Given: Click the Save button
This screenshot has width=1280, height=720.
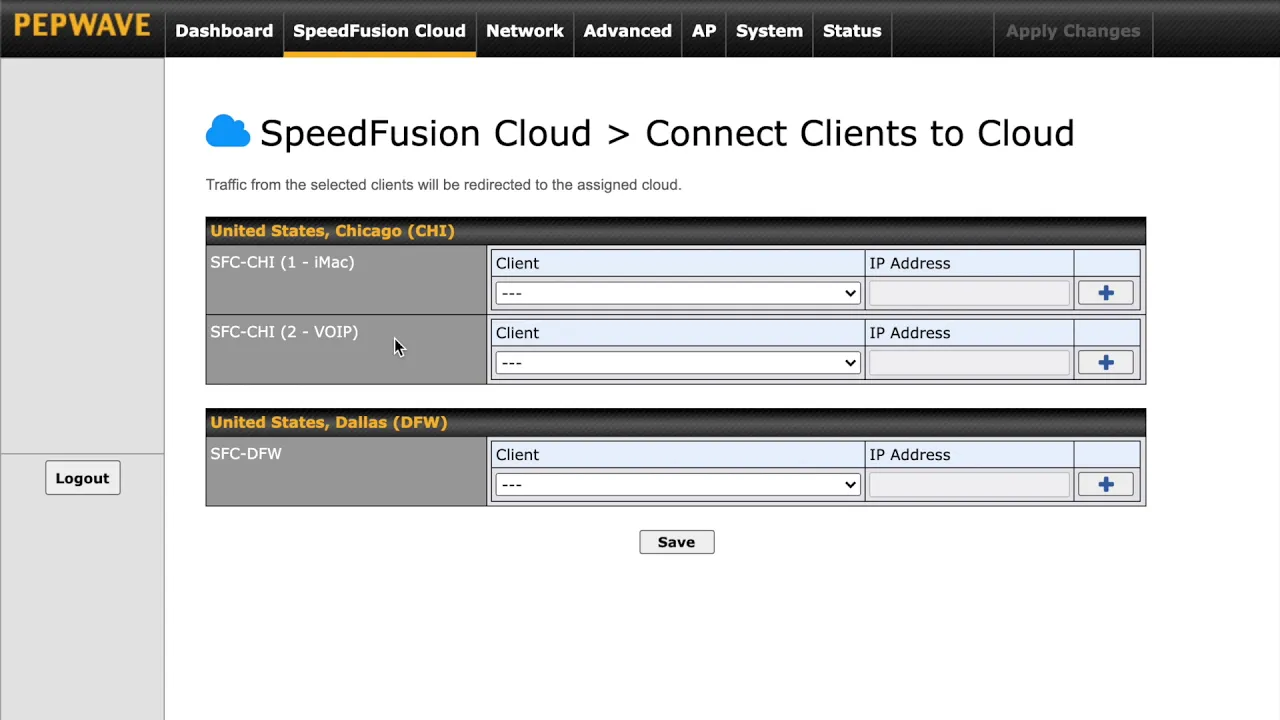Looking at the screenshot, I should pos(677,542).
